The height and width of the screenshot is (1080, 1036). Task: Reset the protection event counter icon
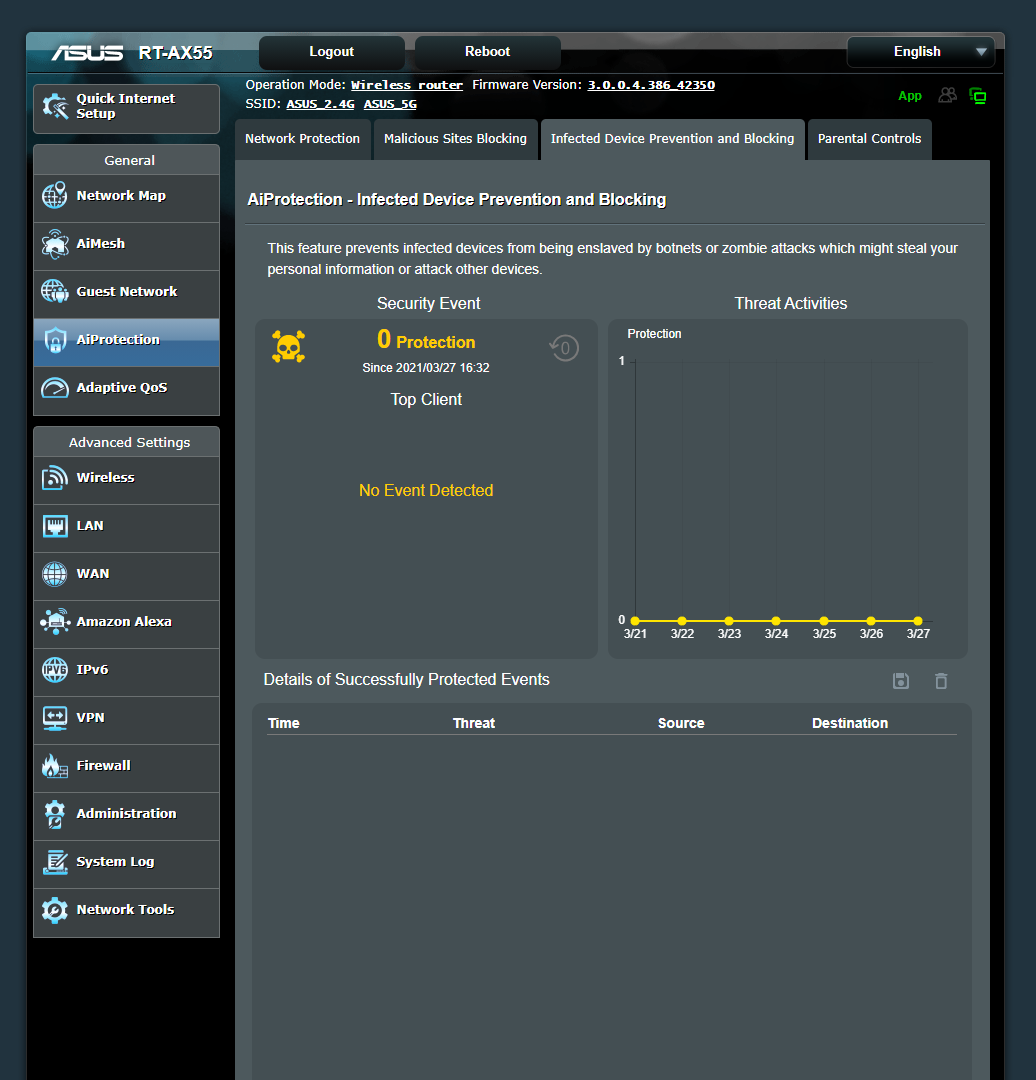click(564, 348)
